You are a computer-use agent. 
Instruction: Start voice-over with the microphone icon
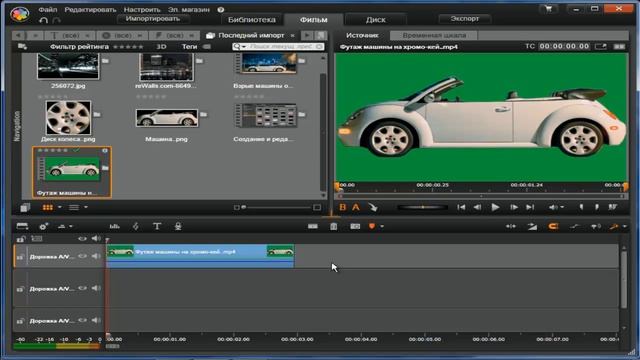[178, 226]
